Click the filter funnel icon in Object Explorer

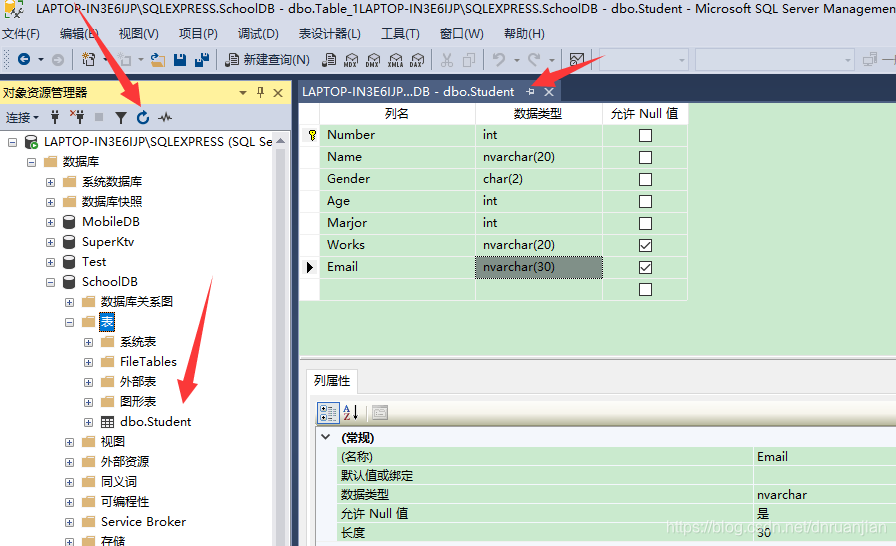point(121,118)
